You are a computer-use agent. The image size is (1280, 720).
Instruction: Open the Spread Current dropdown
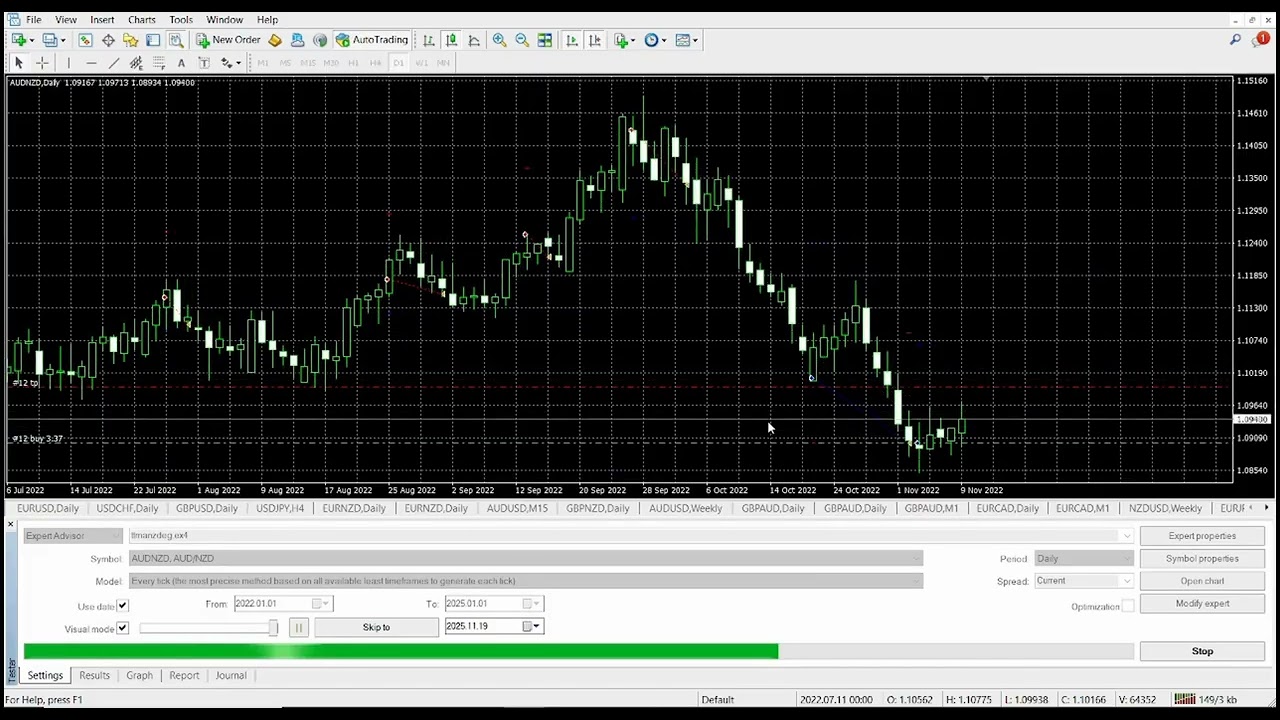pos(1083,581)
